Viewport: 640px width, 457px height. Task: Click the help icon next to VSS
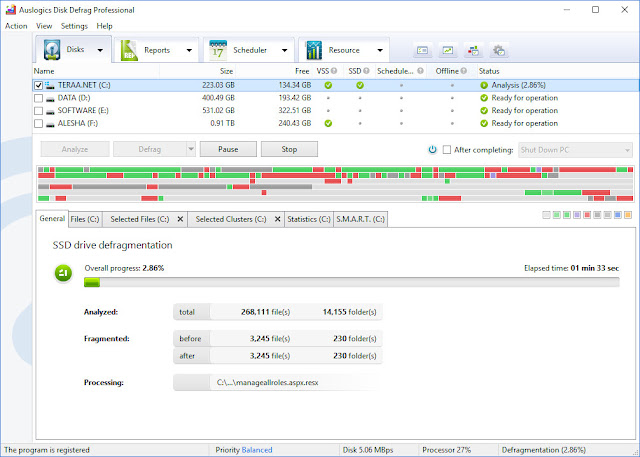(334, 71)
